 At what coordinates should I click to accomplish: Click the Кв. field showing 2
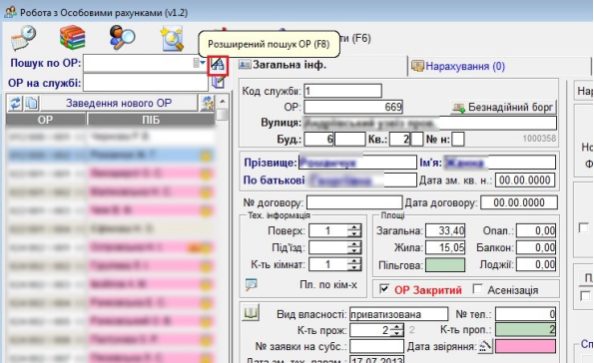pos(400,139)
